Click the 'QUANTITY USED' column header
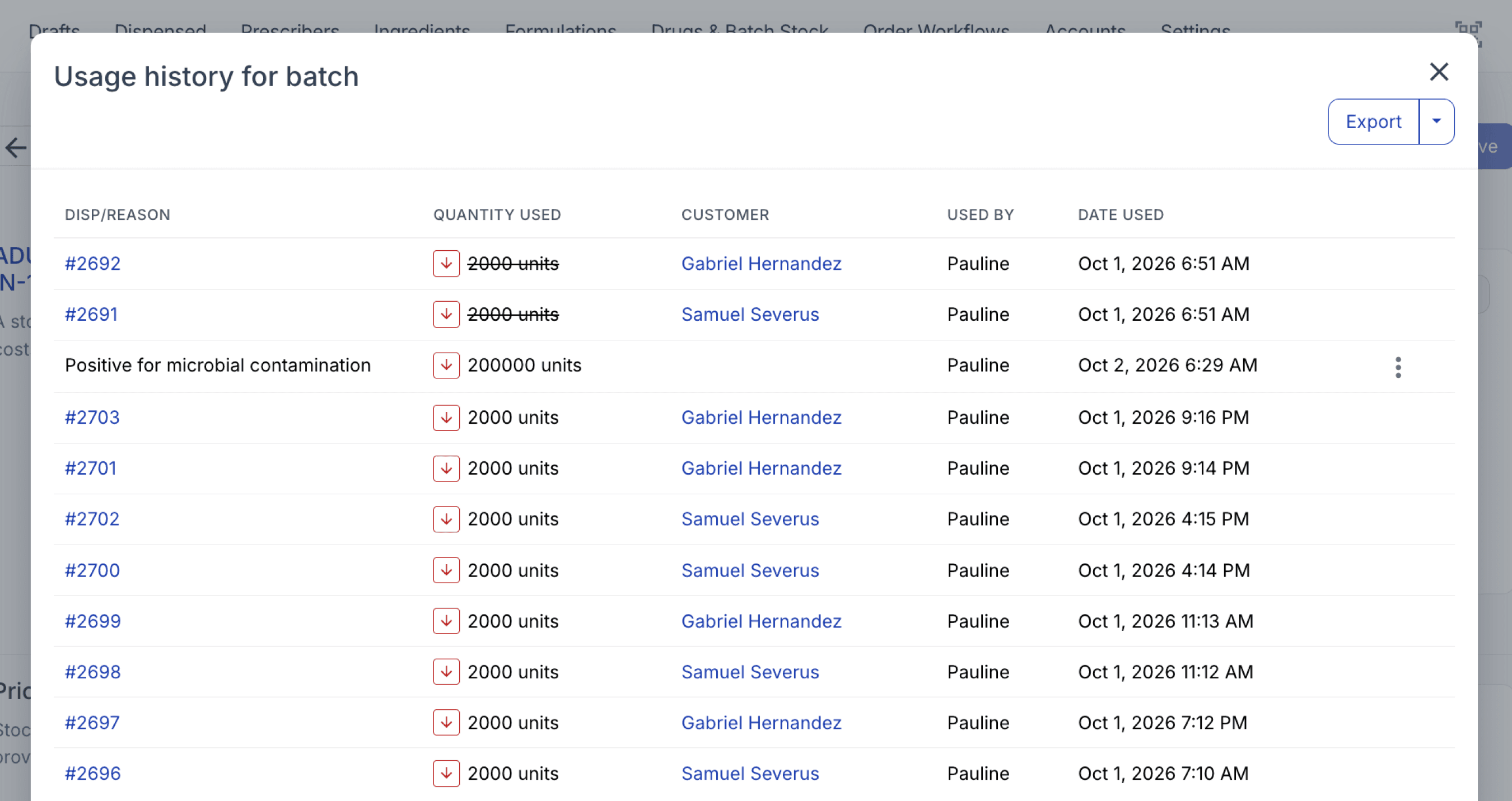 tap(497, 215)
